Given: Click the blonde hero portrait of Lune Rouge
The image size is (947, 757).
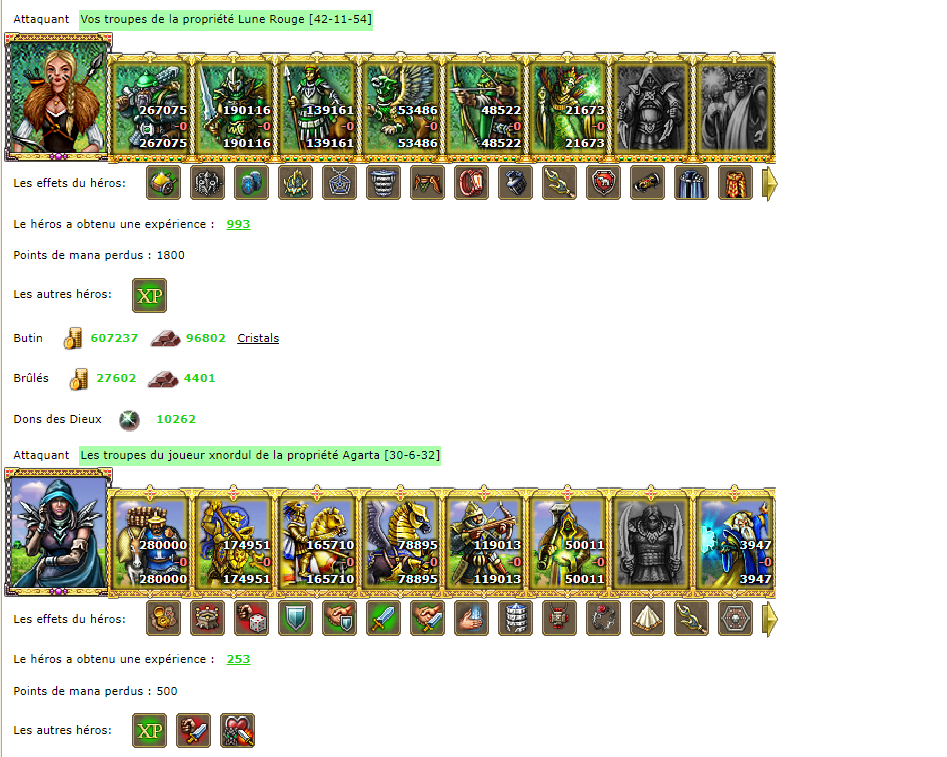Looking at the screenshot, I should (x=58, y=98).
